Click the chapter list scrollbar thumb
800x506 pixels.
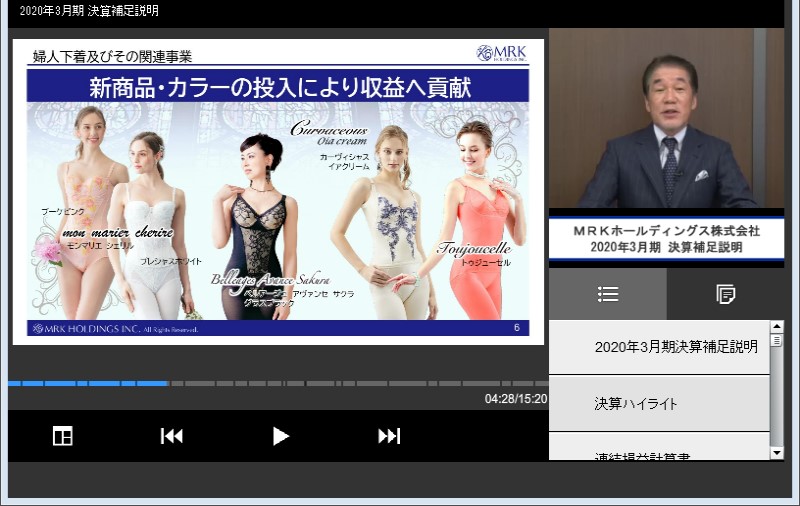click(777, 340)
